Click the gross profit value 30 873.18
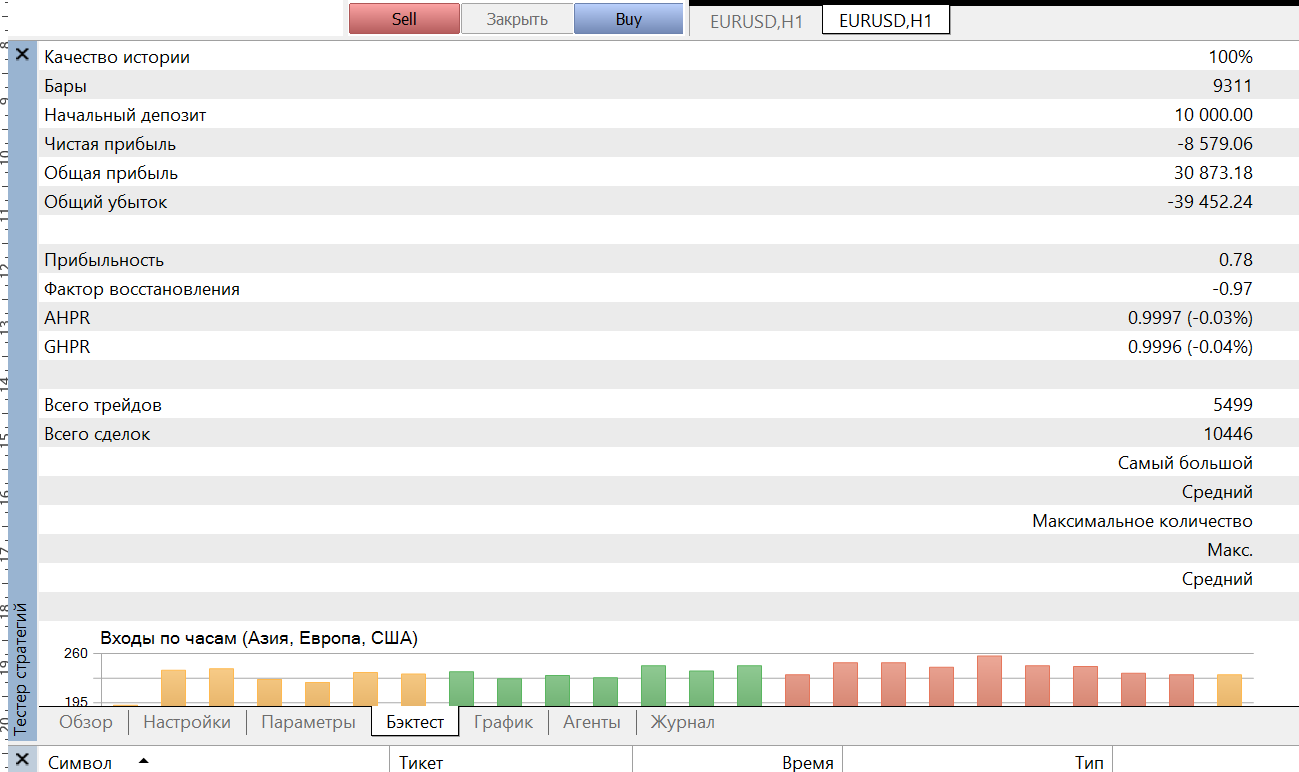The width and height of the screenshot is (1299, 772). tap(1214, 173)
